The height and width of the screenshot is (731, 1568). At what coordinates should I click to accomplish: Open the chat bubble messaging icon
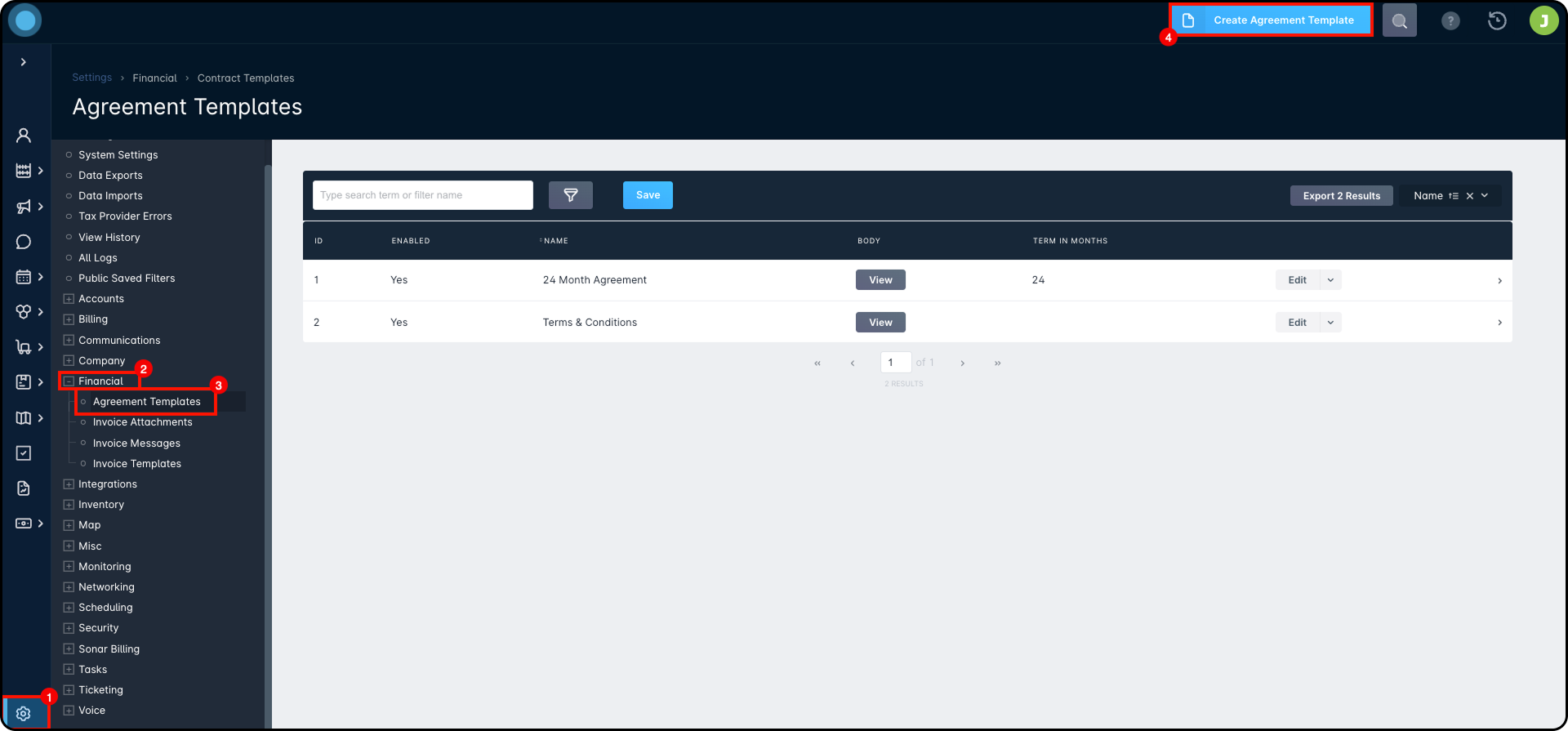24,242
